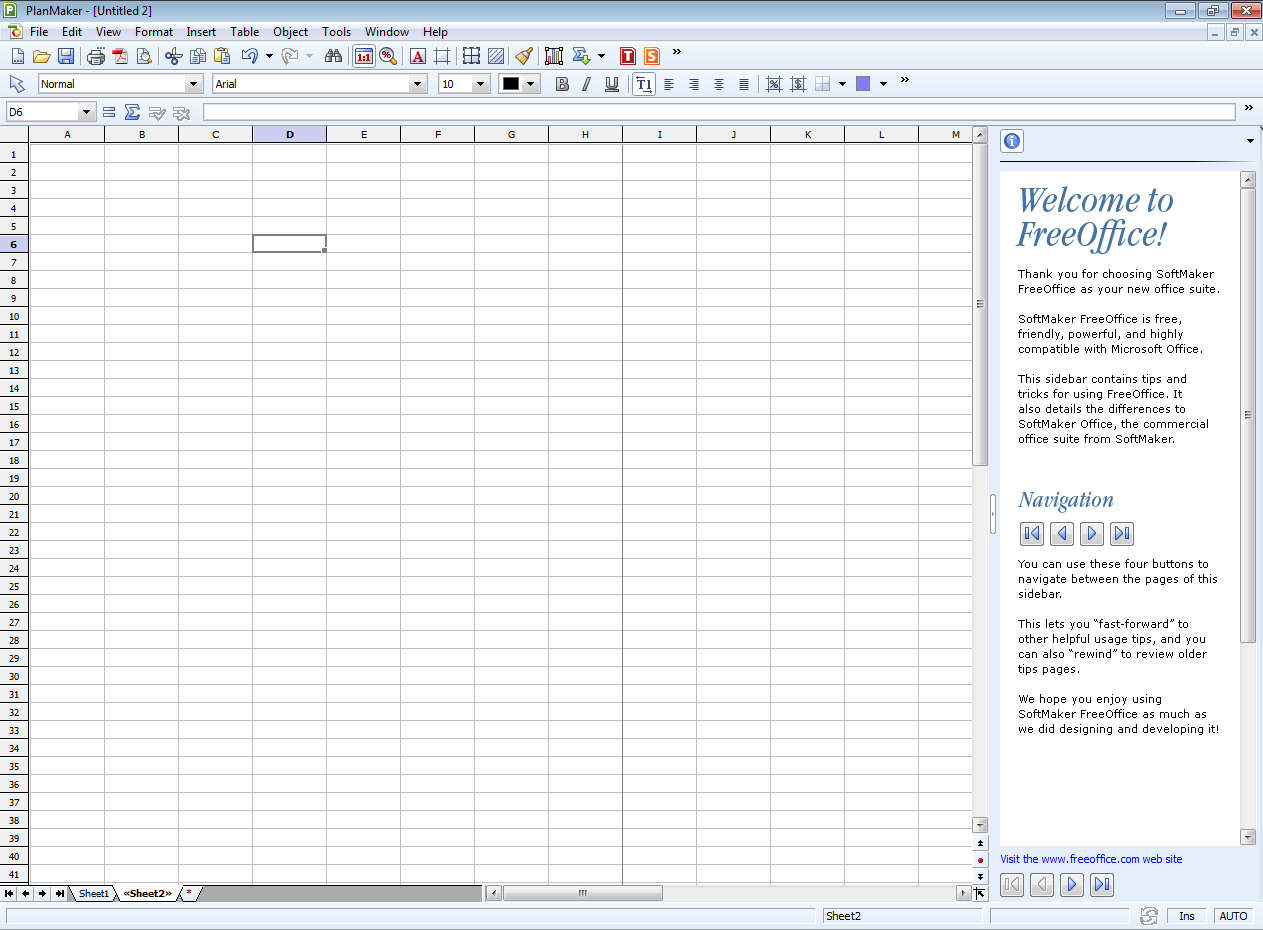Click the Export as PDF icon

click(120, 56)
